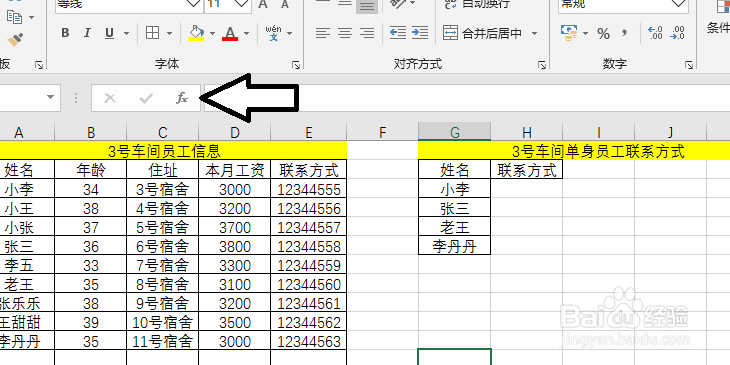Increase indent icon
This screenshot has height=365, width=730.
coord(420,33)
